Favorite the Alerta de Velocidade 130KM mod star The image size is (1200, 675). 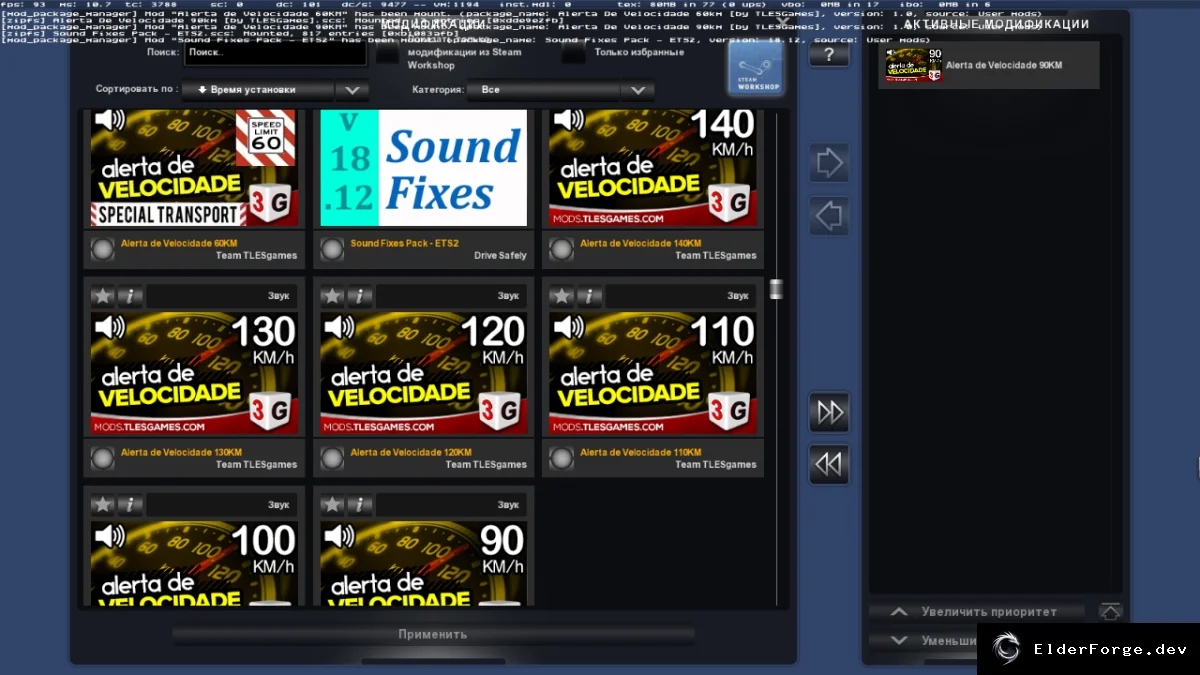[x=103, y=296]
